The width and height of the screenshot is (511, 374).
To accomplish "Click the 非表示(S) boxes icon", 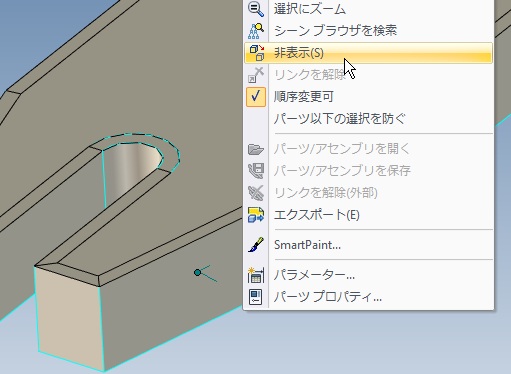I will [x=256, y=53].
